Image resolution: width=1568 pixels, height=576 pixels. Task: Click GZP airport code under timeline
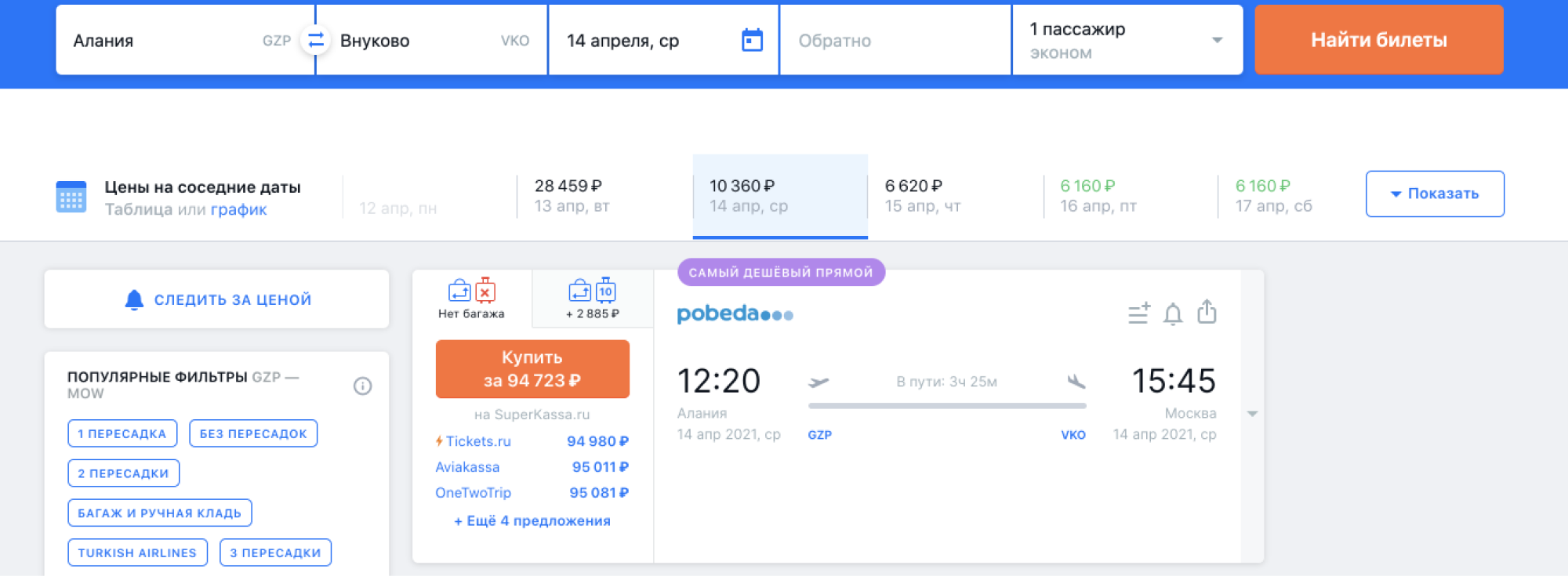pyautogui.click(x=820, y=435)
